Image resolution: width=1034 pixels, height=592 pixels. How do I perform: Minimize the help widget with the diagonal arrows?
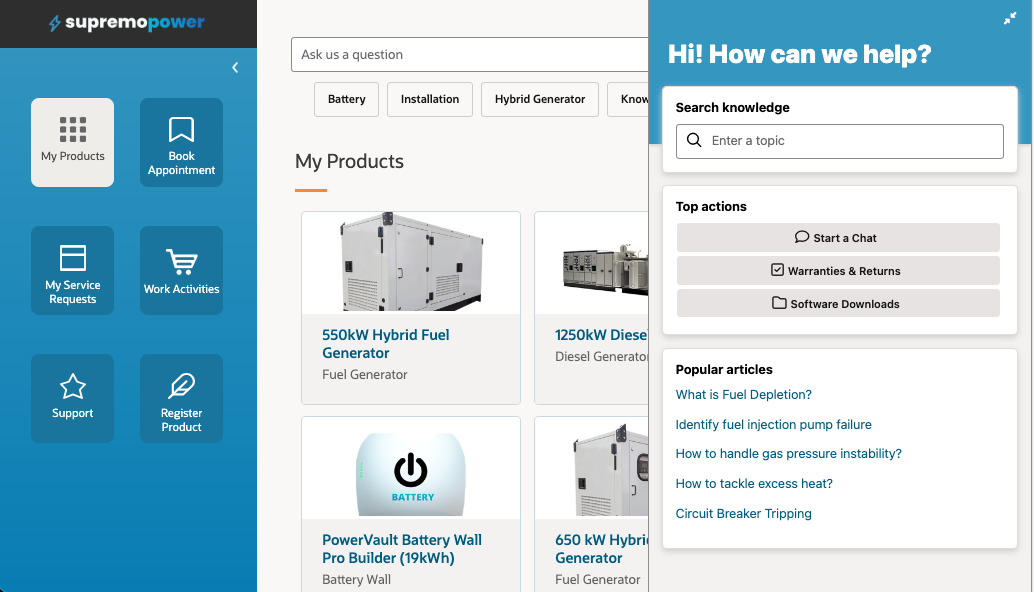(1009, 18)
